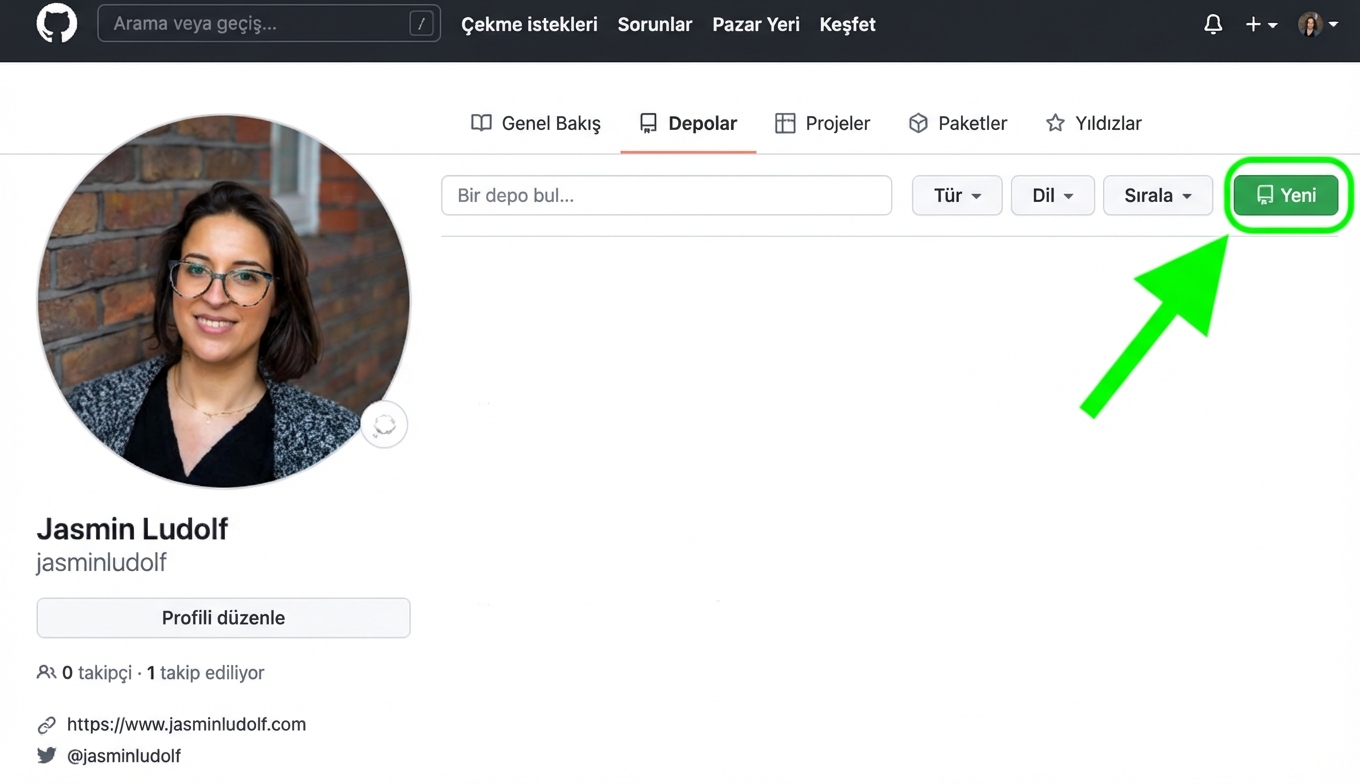This screenshot has width=1360, height=784.
Task: Open the status emoji editor on the avatar
Action: [x=384, y=424]
